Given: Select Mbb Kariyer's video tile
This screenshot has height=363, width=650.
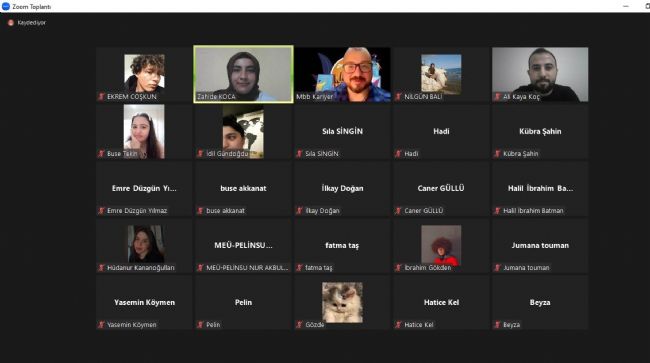Looking at the screenshot, I should 342,74.
